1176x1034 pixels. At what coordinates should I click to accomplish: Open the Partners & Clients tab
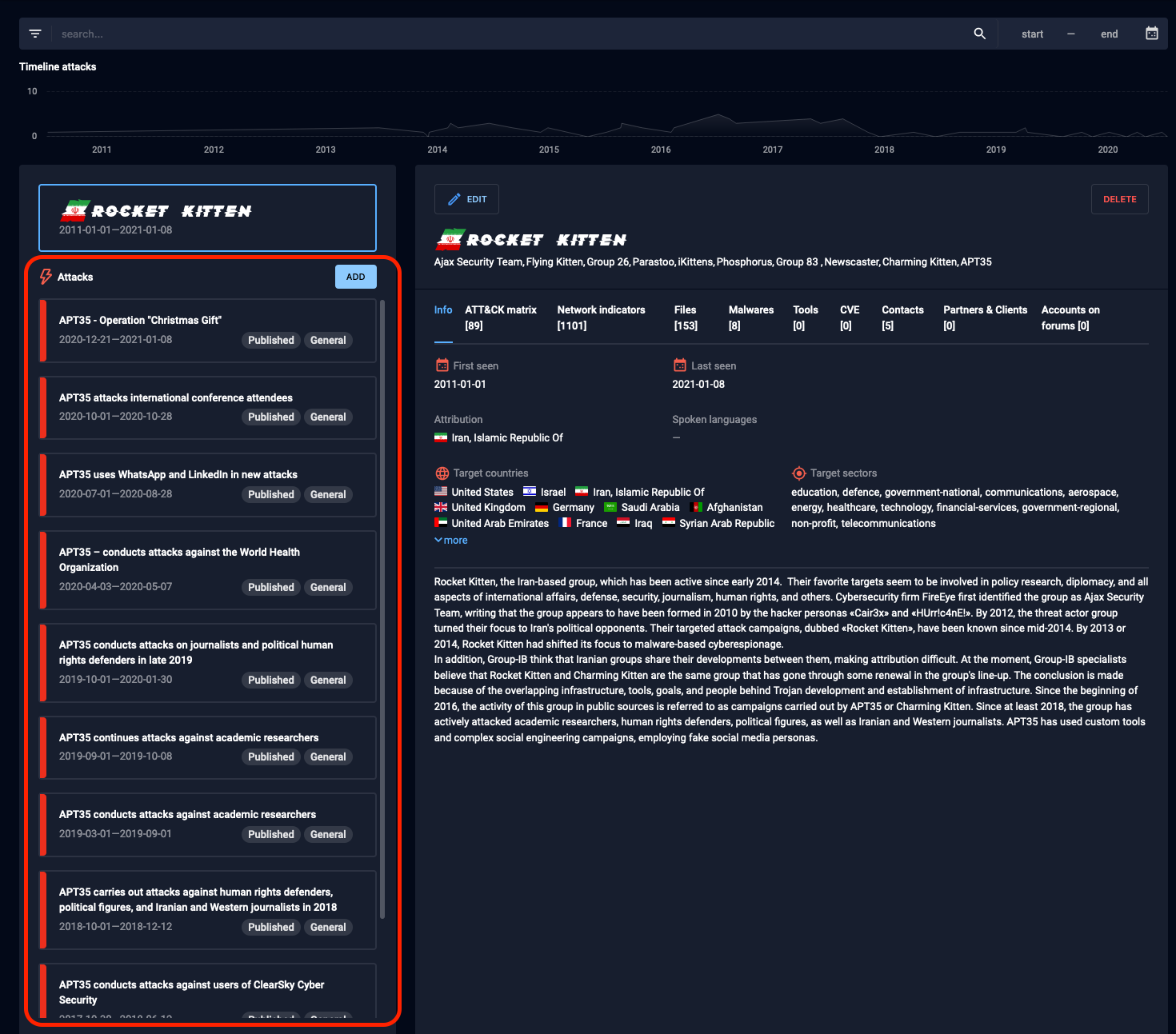(x=985, y=317)
